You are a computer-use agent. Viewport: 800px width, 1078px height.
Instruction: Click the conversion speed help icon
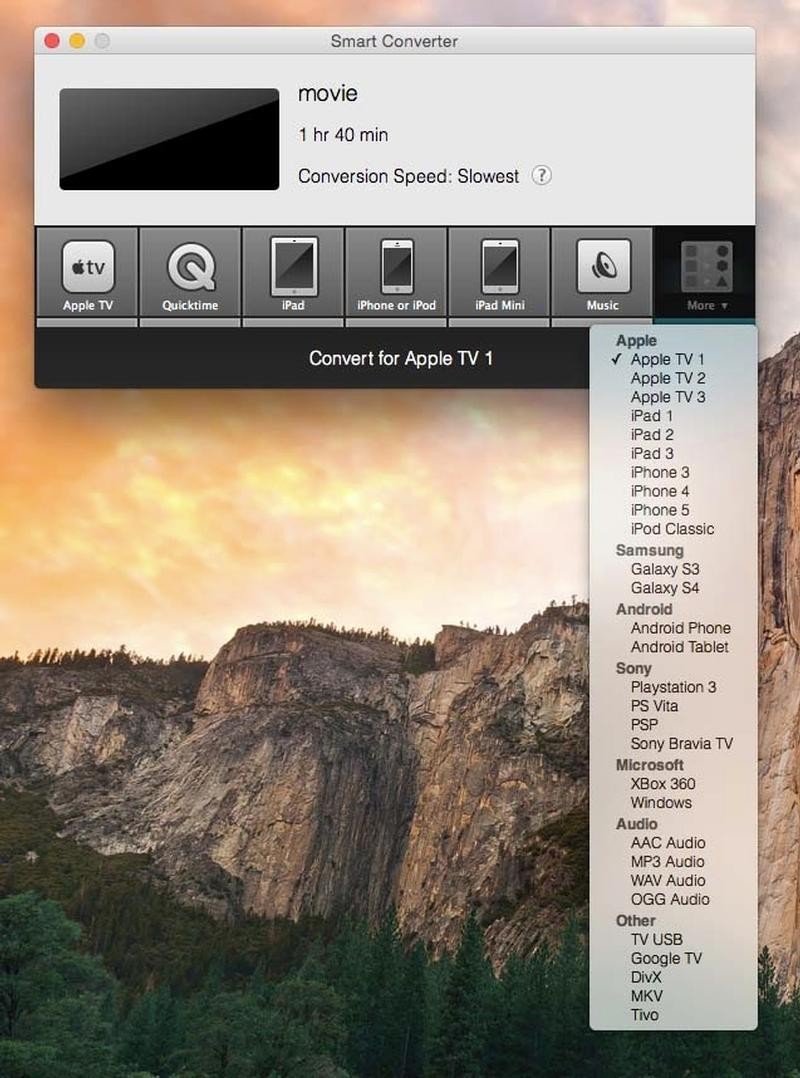tap(541, 176)
